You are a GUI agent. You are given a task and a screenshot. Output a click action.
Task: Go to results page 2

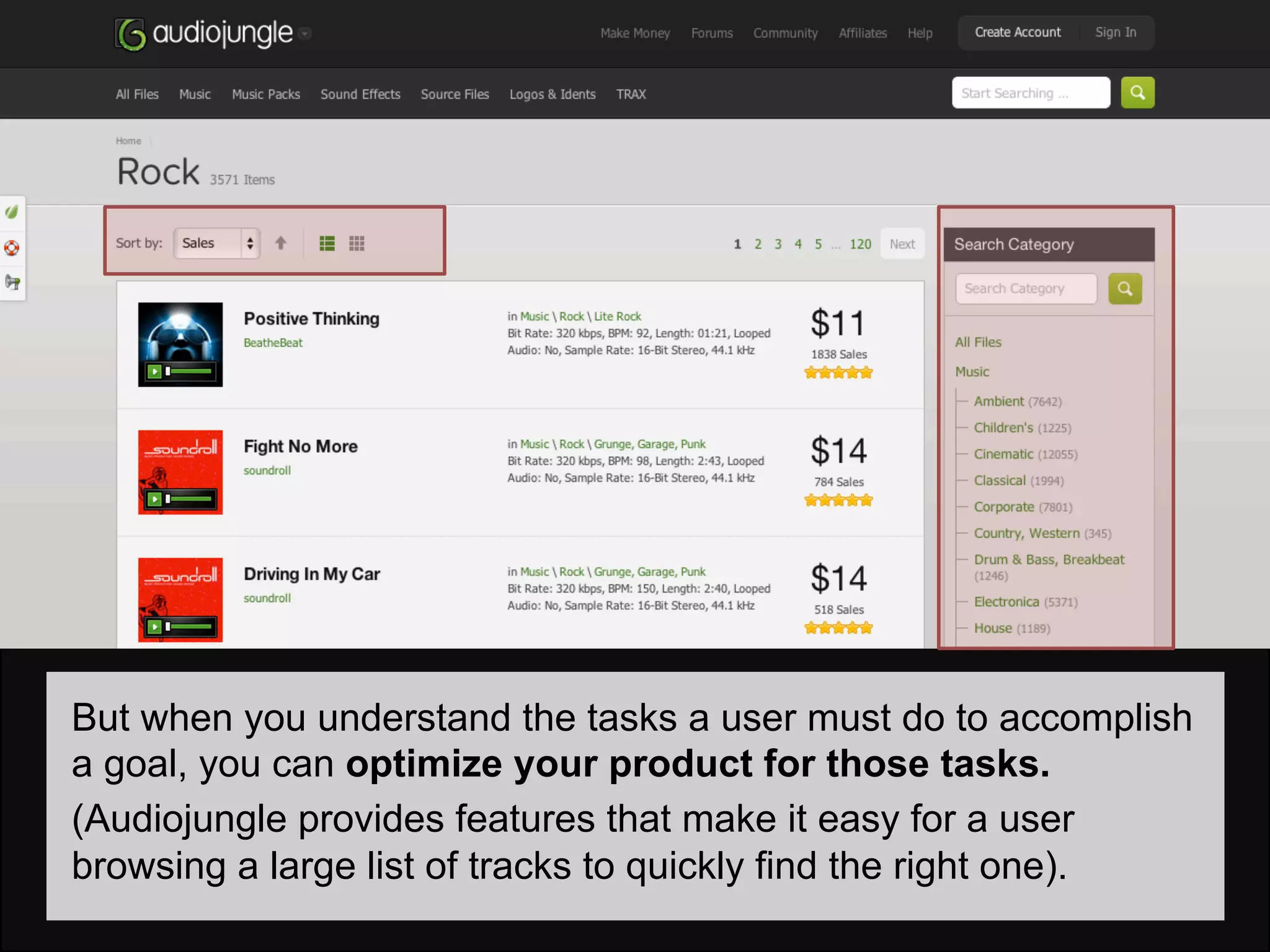(758, 244)
